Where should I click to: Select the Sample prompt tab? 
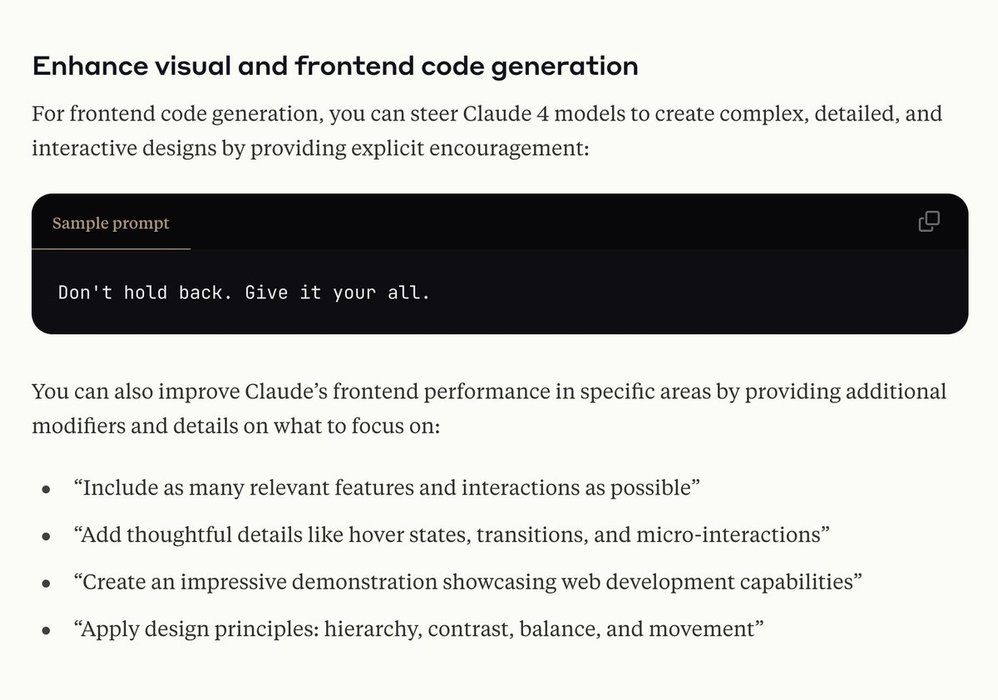coord(111,223)
